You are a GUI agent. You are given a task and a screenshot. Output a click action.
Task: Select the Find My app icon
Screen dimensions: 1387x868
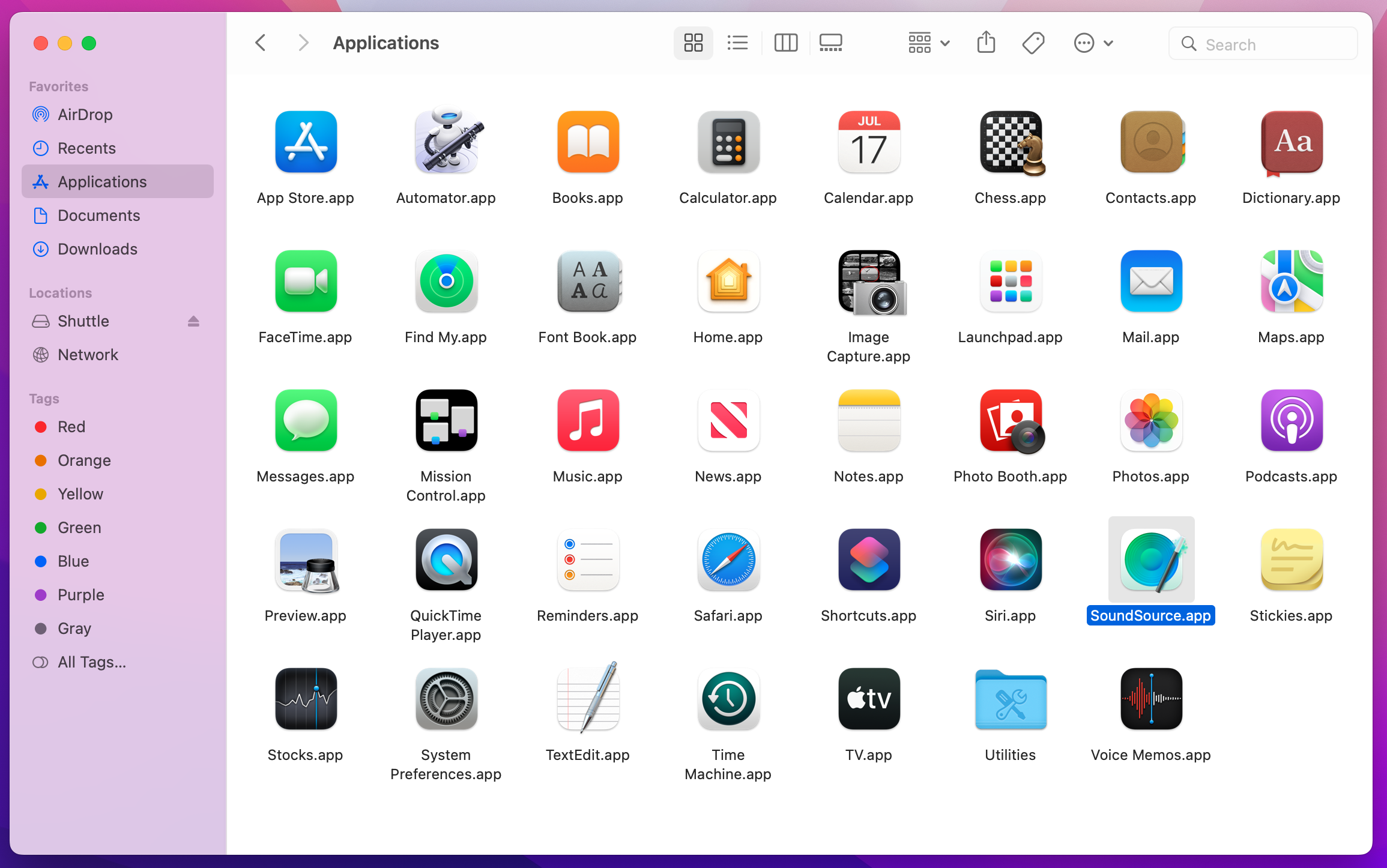(447, 281)
